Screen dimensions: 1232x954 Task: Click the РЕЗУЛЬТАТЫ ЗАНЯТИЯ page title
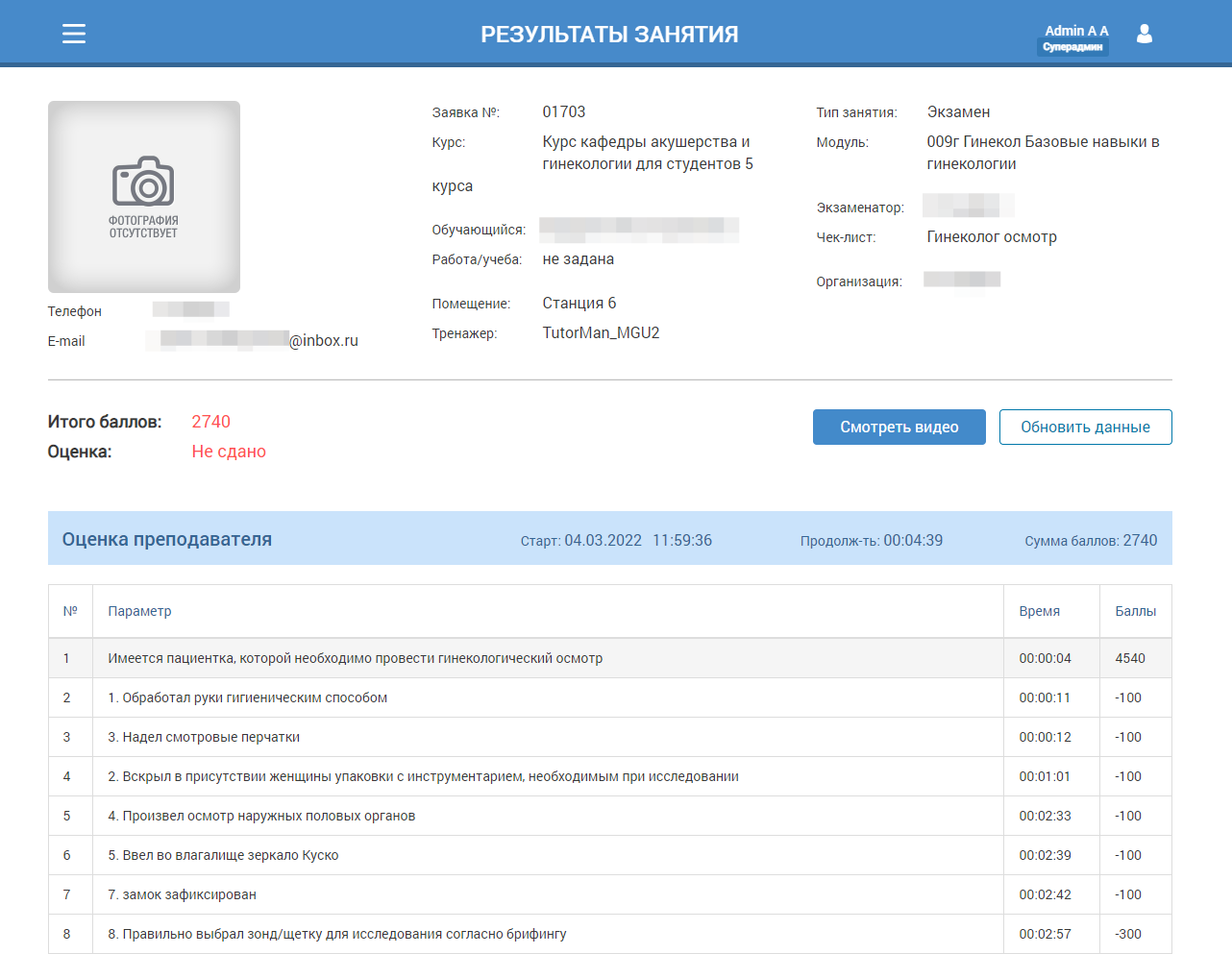pos(609,35)
